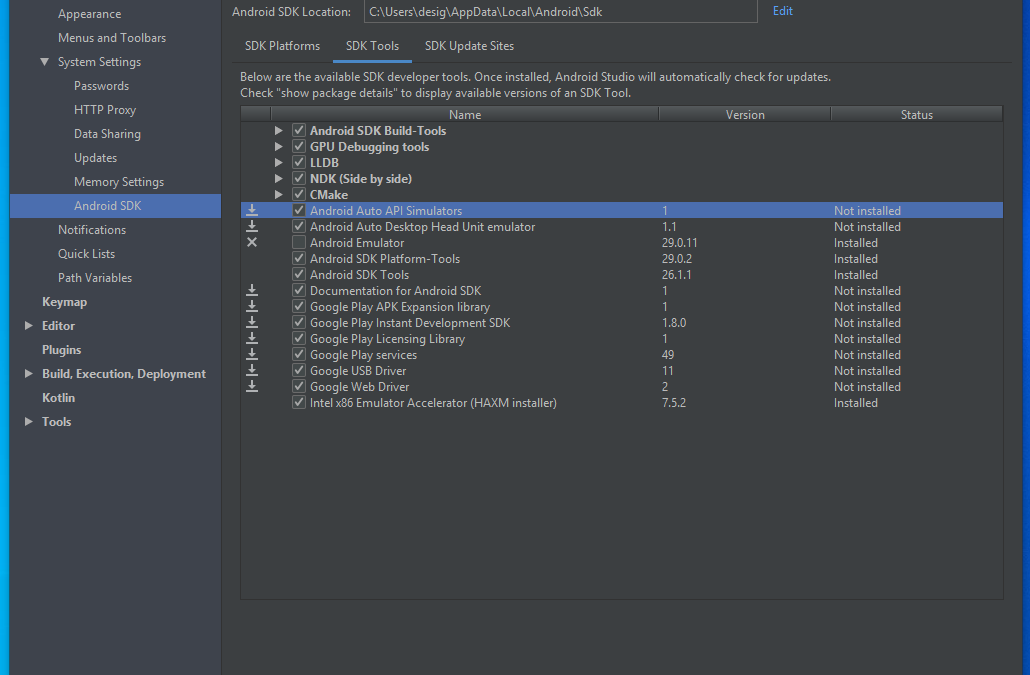1030x675 pixels.
Task: Go to Data Sharing settings
Action: pyautogui.click(x=107, y=133)
